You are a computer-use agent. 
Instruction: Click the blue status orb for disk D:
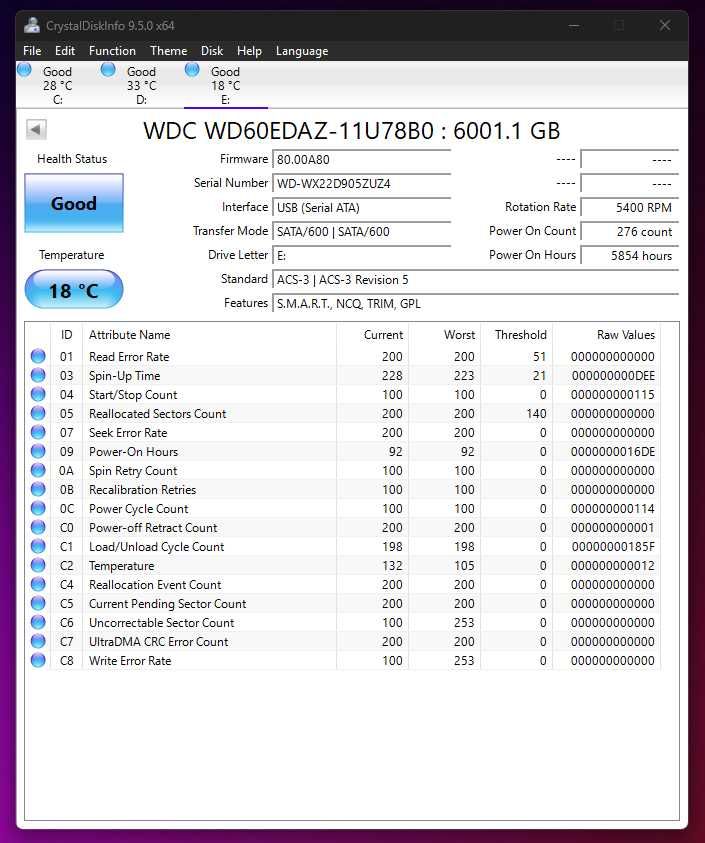(108, 70)
